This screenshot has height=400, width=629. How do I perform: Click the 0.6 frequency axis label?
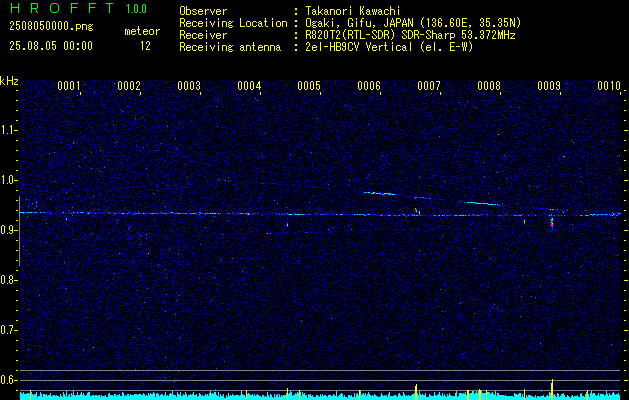tap(9, 380)
